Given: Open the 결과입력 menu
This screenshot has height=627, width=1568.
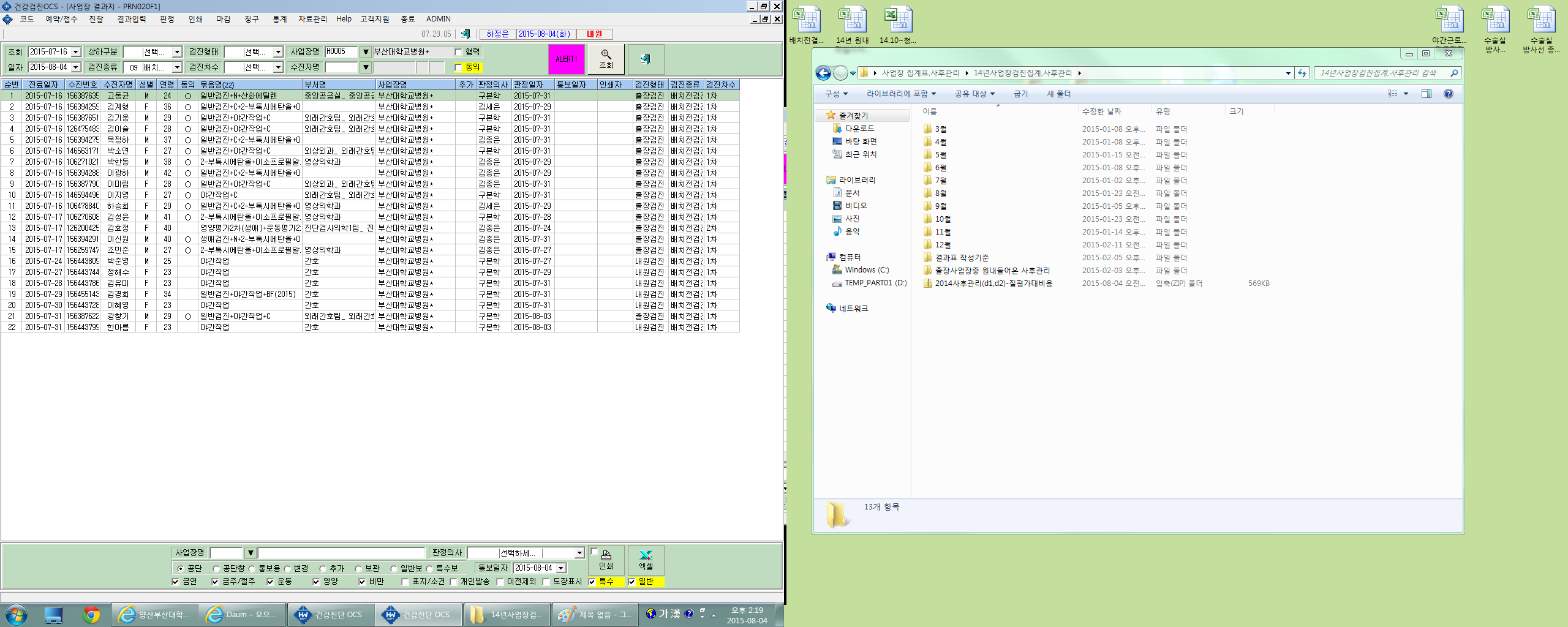Looking at the screenshot, I should point(132,19).
